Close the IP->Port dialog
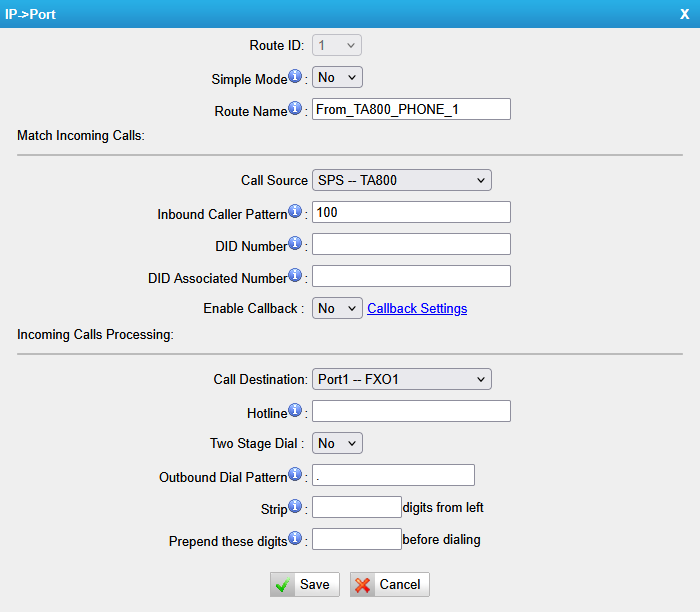 (x=684, y=13)
